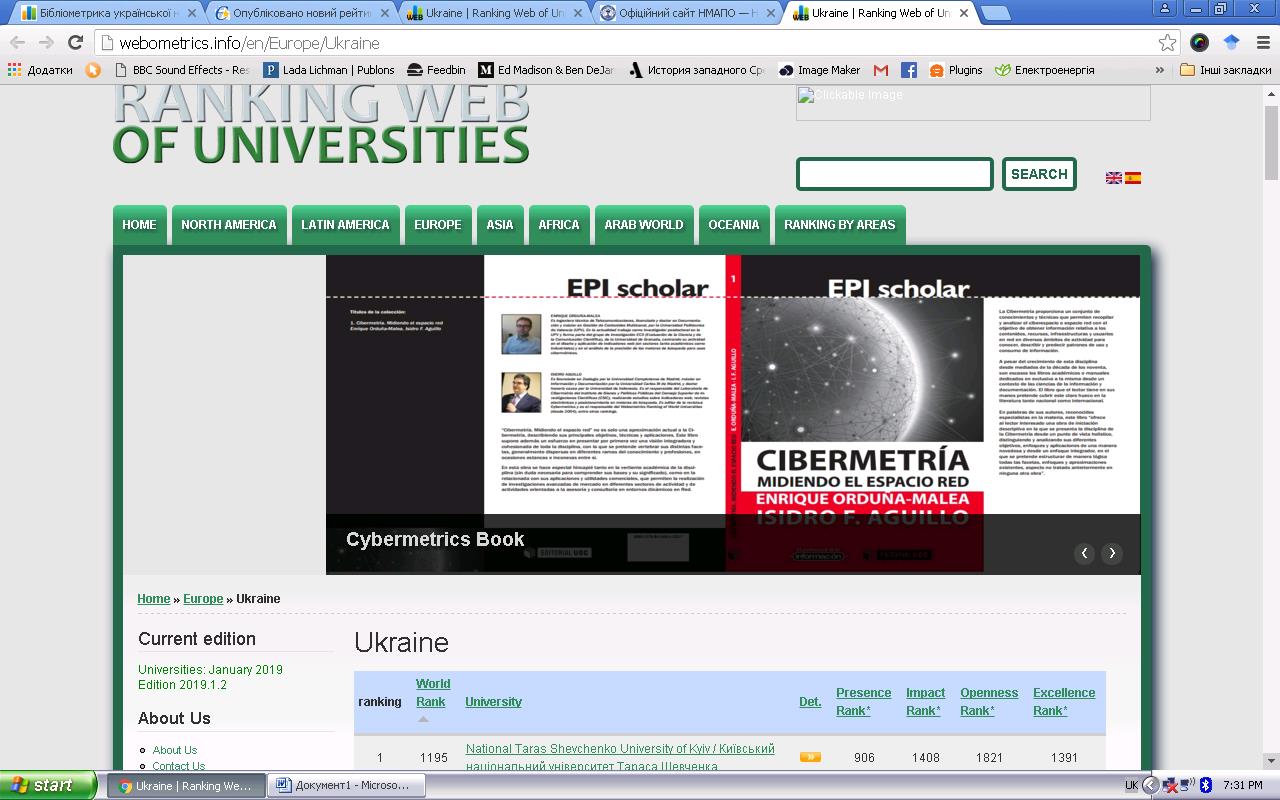The image size is (1280, 800).
Task: Click the round dark extension icon beside the star
Action: click(x=1200, y=43)
